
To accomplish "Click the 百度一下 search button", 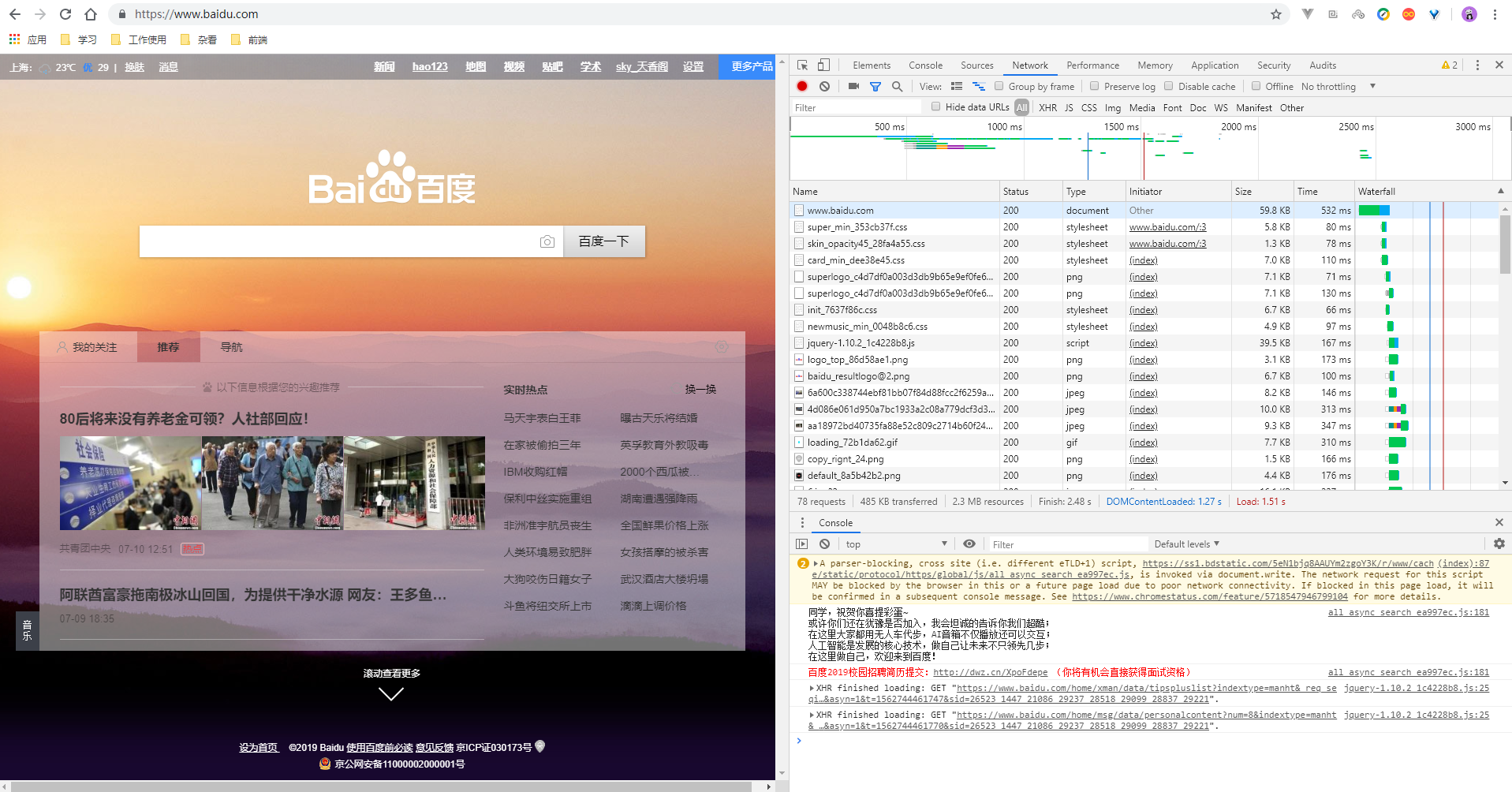I will pyautogui.click(x=604, y=241).
